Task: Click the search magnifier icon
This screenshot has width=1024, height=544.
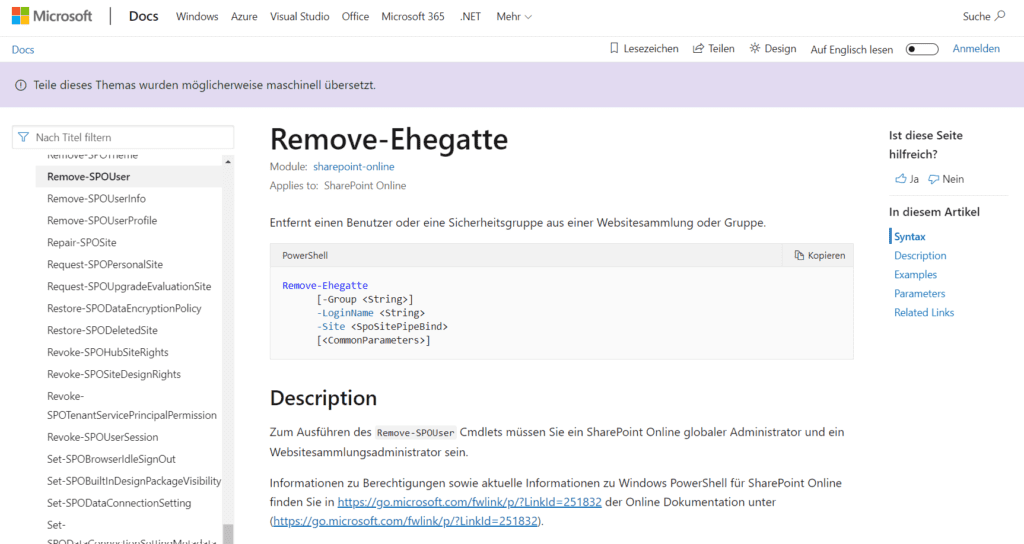Action: pos(1000,16)
